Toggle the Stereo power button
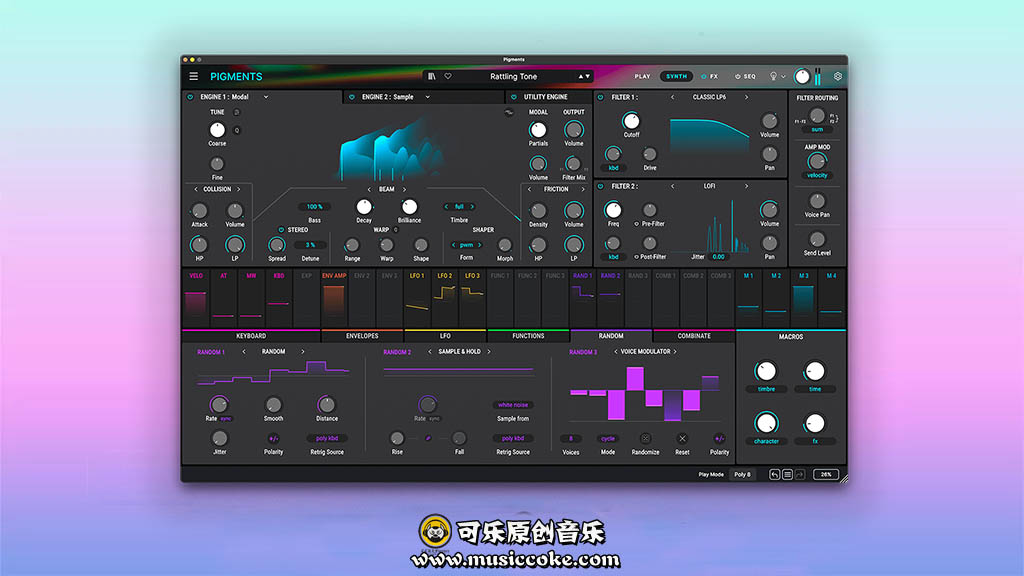This screenshot has width=1024, height=576. 281,230
